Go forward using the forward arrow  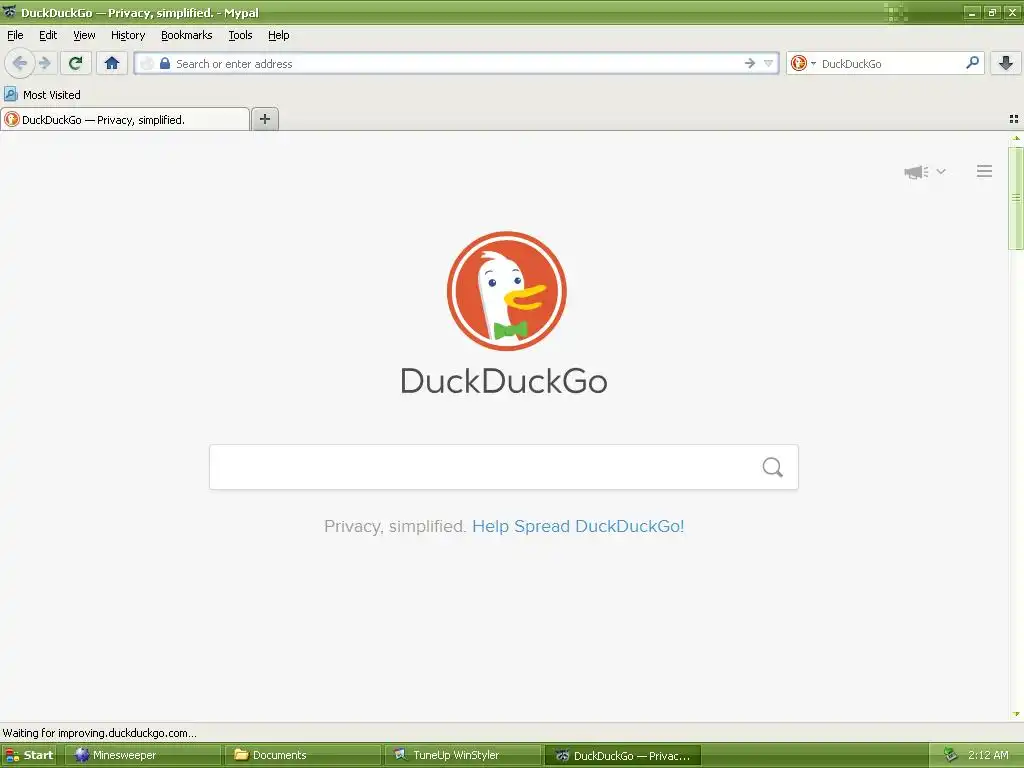44,63
